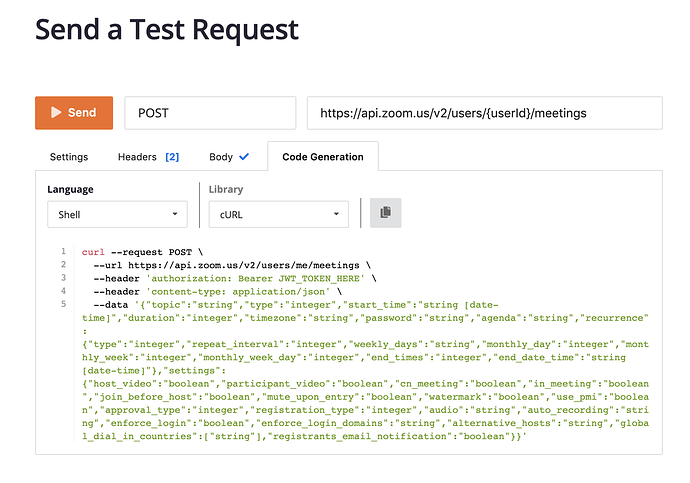The image size is (690, 483).
Task: Click line number 1 in code gutter
Action: (x=63, y=252)
